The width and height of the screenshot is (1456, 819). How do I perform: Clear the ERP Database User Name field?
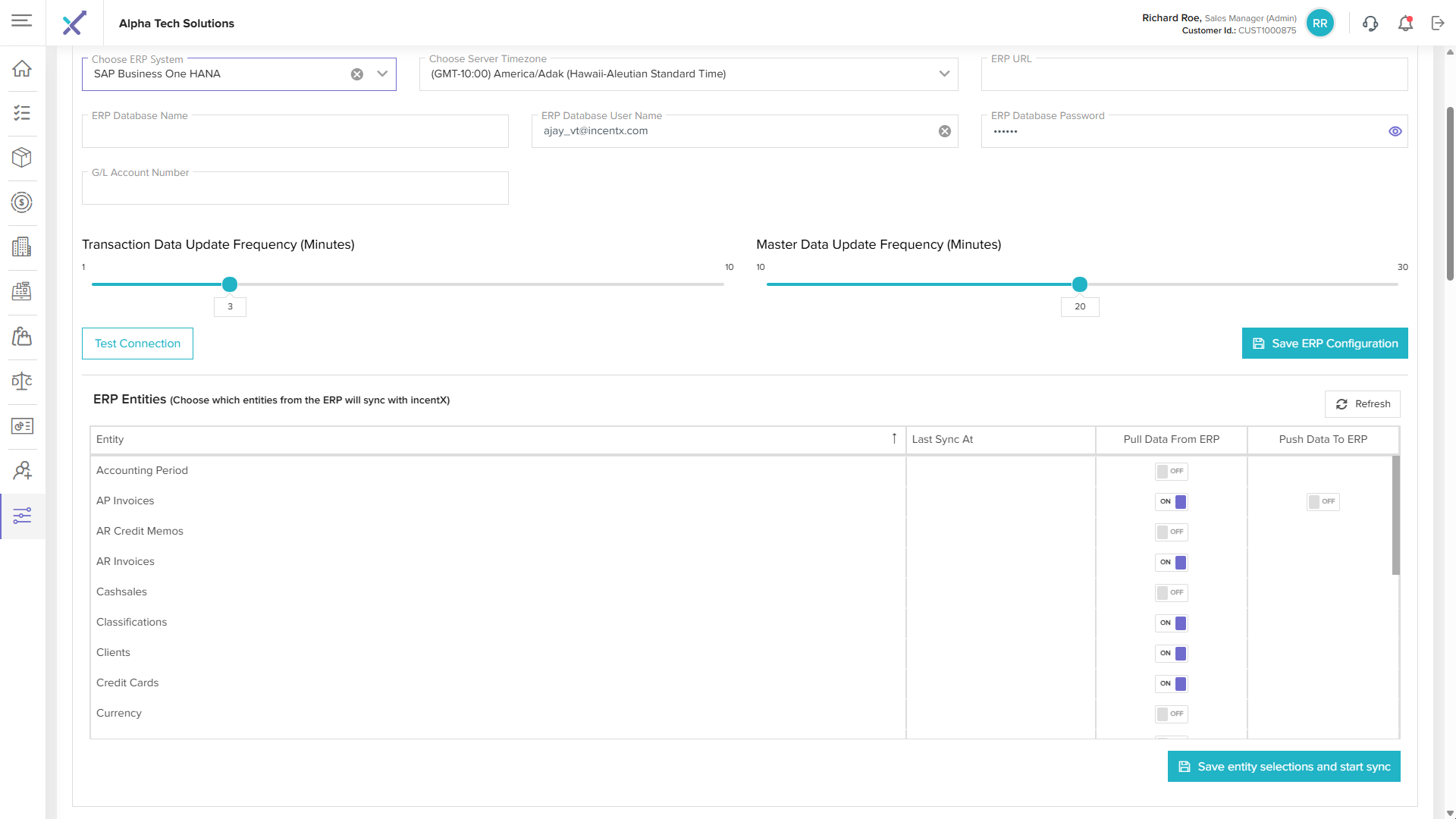(945, 131)
